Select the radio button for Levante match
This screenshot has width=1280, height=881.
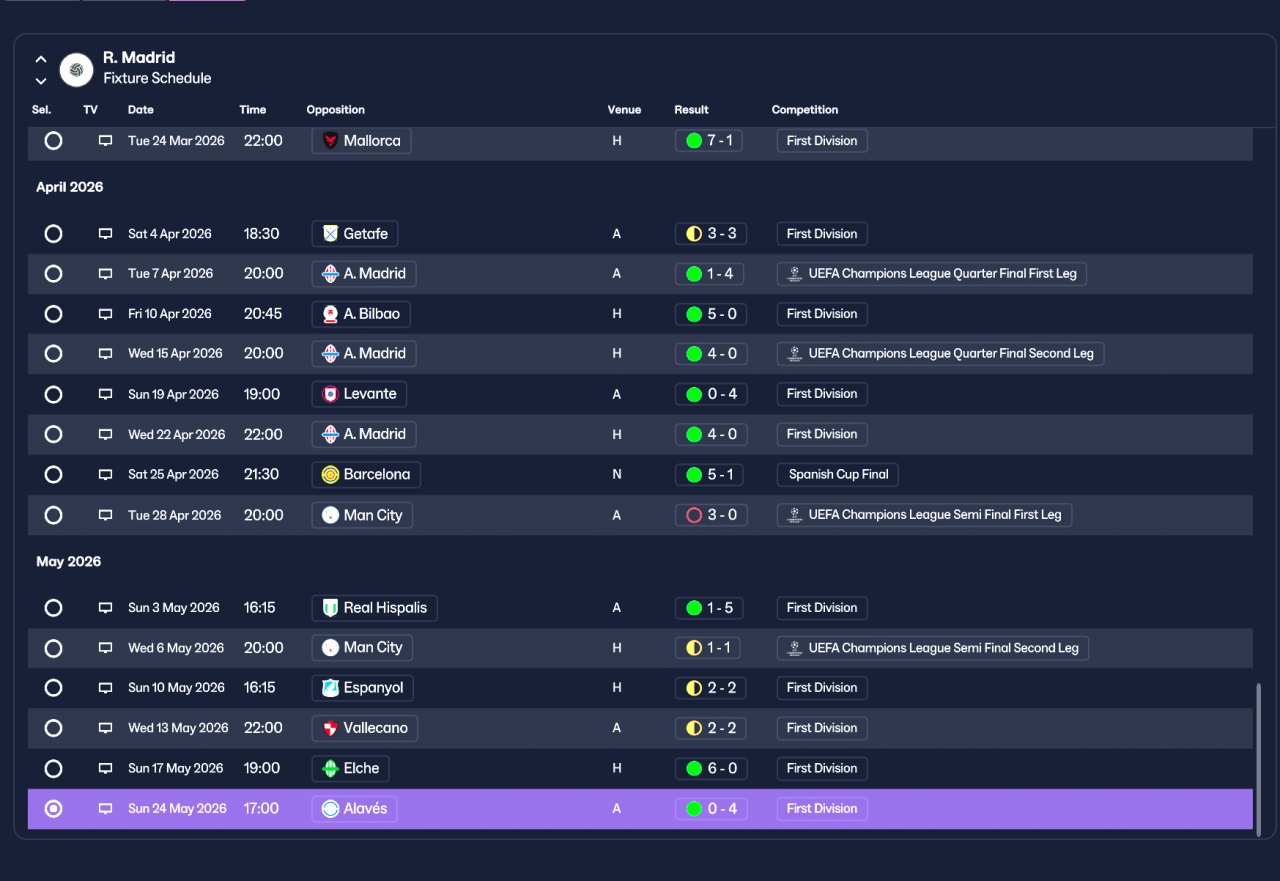53,394
